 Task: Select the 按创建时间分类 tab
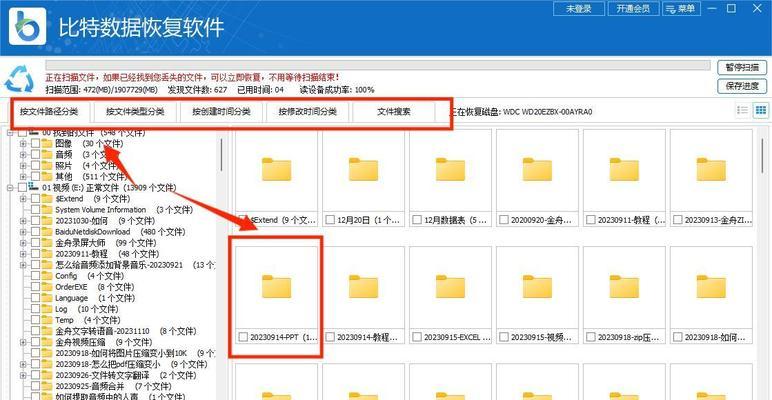point(222,112)
